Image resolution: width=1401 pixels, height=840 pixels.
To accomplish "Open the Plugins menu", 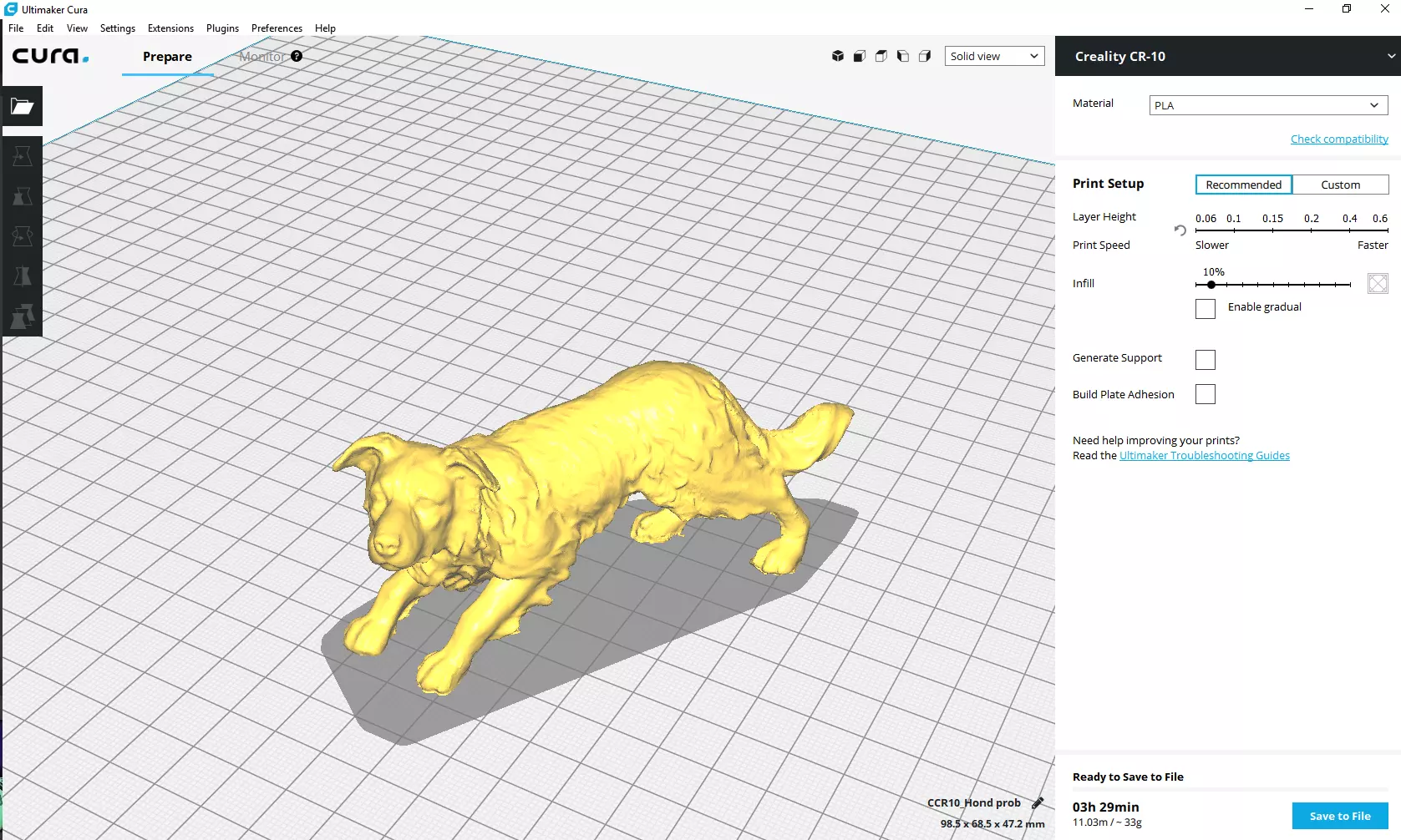I will [x=222, y=28].
